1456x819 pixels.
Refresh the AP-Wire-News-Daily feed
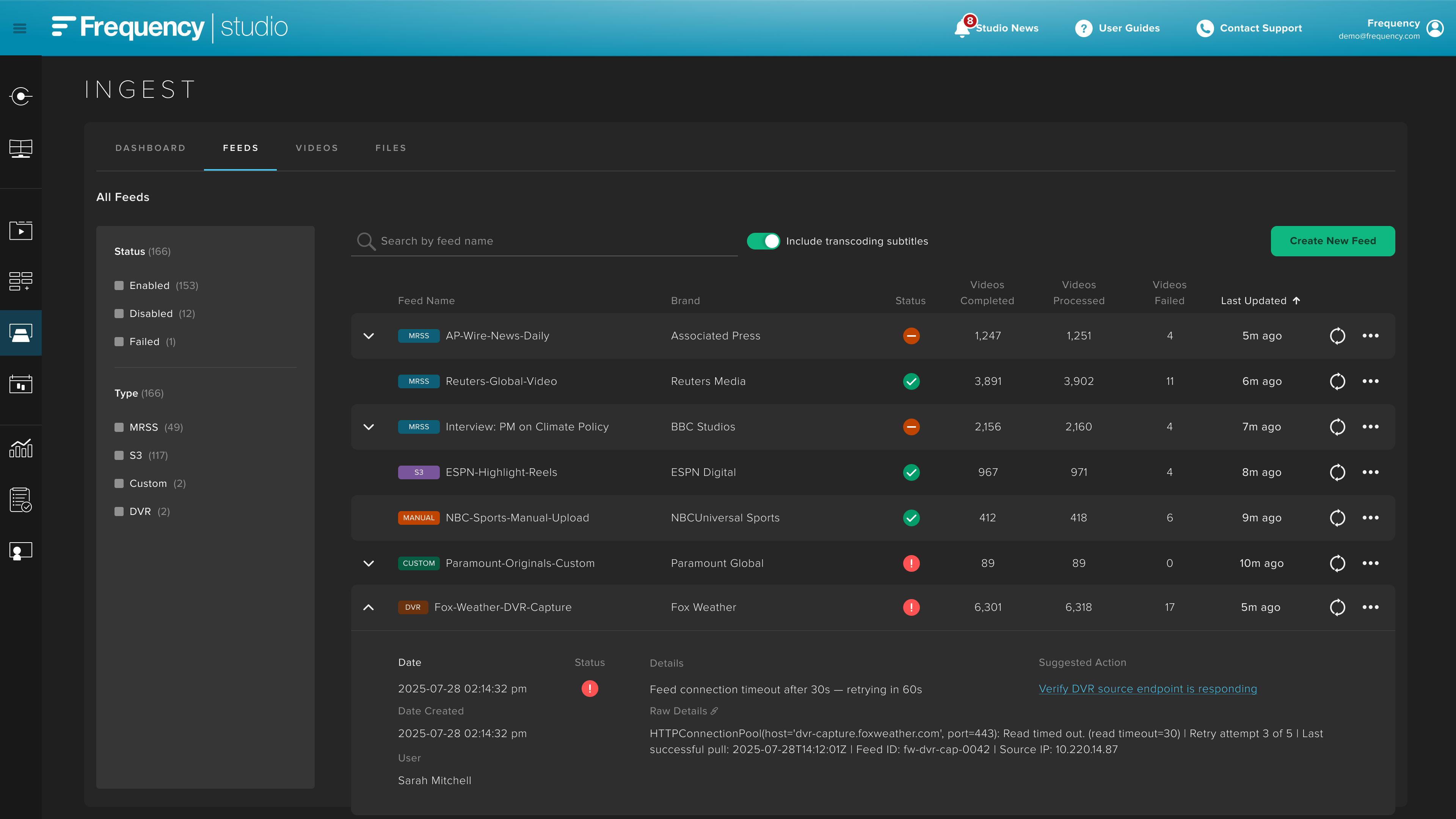point(1337,336)
